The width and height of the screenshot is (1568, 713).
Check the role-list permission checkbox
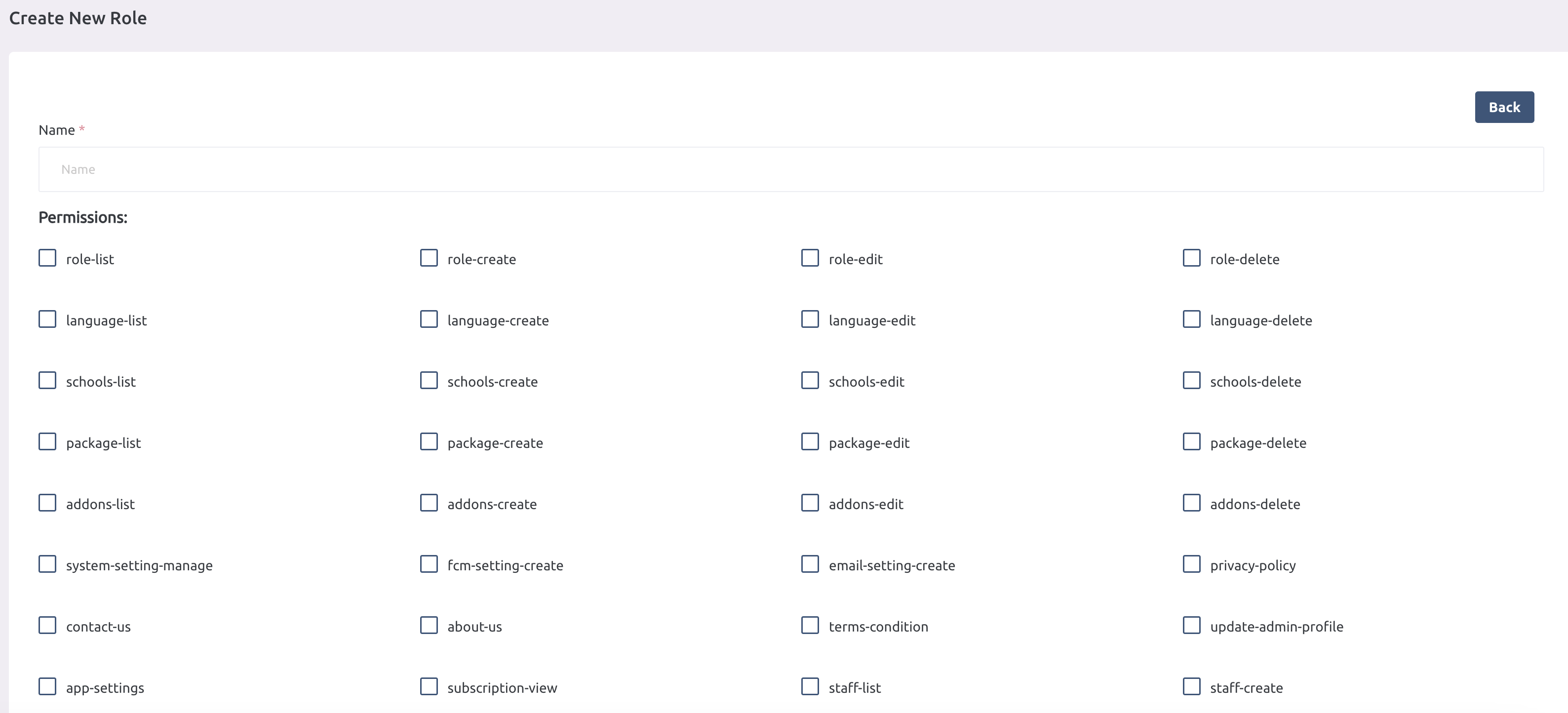click(x=47, y=258)
